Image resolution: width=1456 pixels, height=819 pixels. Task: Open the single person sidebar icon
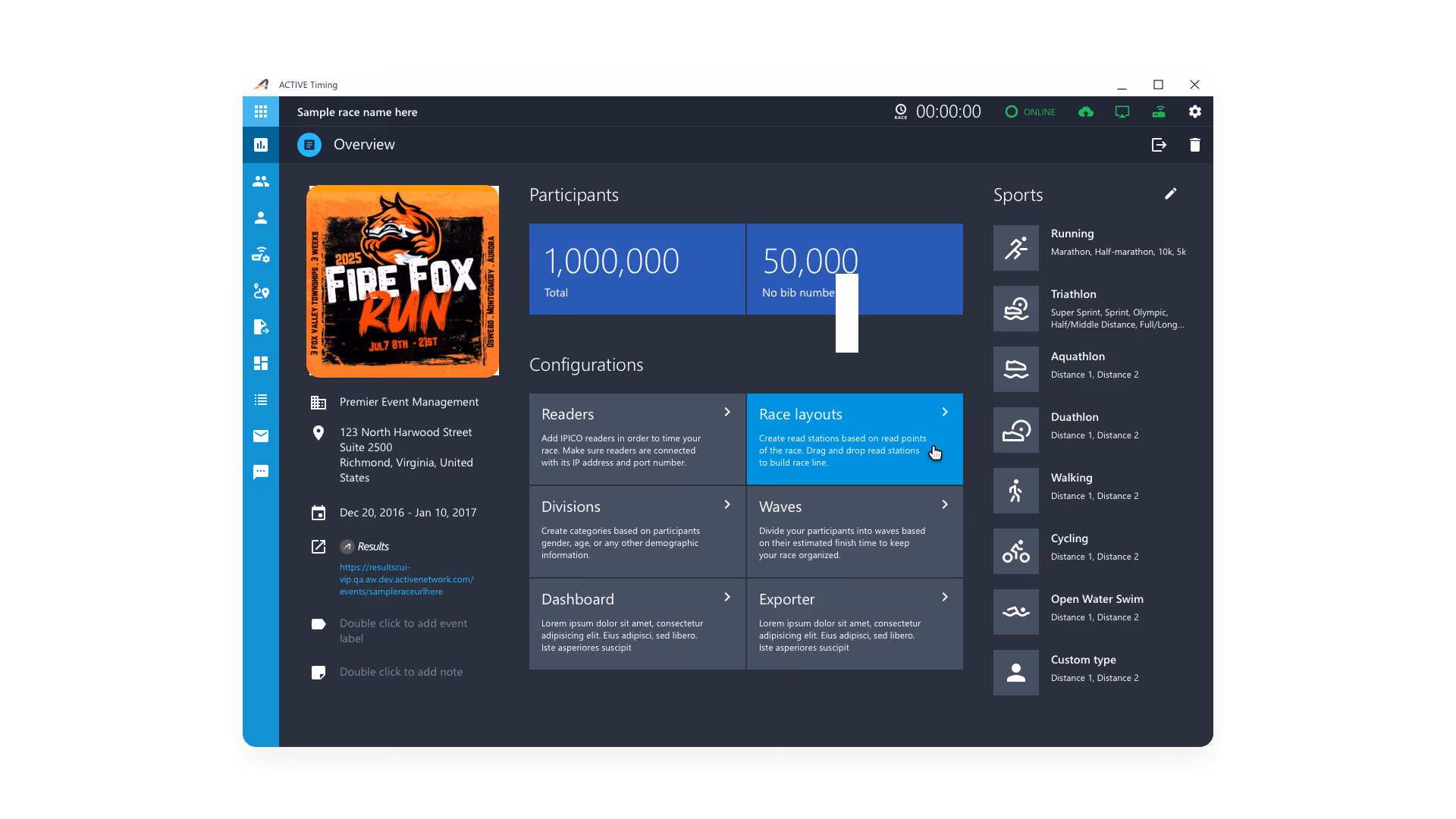261,218
